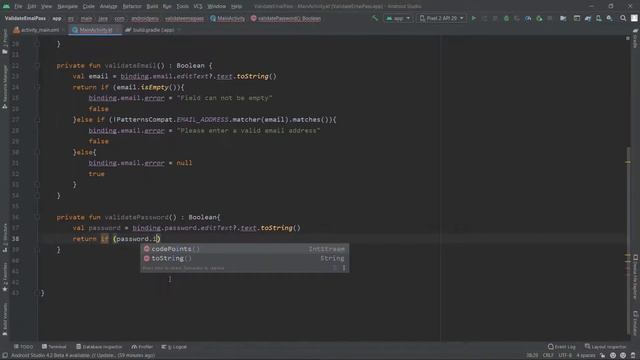Open the Build Variants on left strip
The width and height of the screenshot is (640, 360).
(5, 319)
